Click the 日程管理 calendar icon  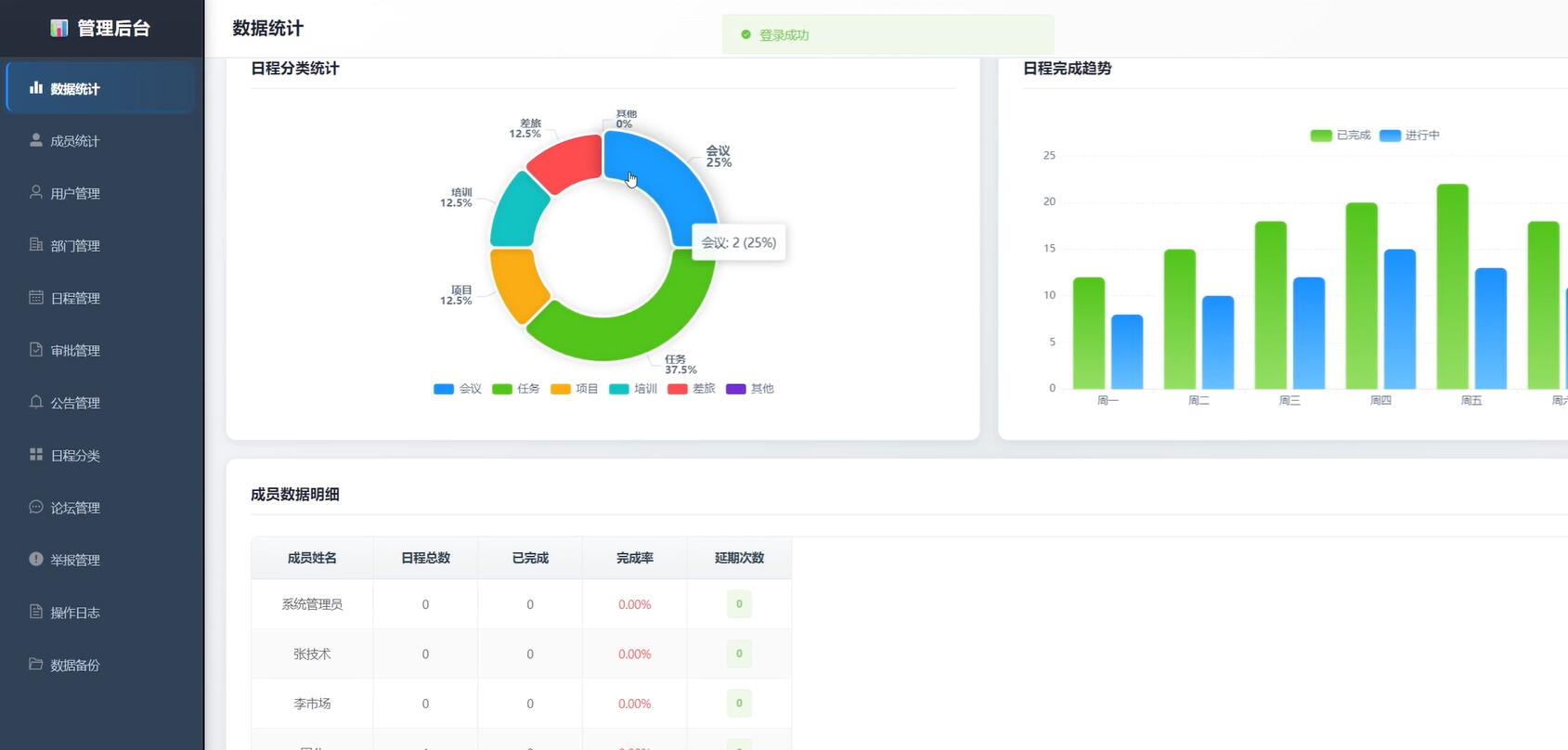[x=36, y=297]
